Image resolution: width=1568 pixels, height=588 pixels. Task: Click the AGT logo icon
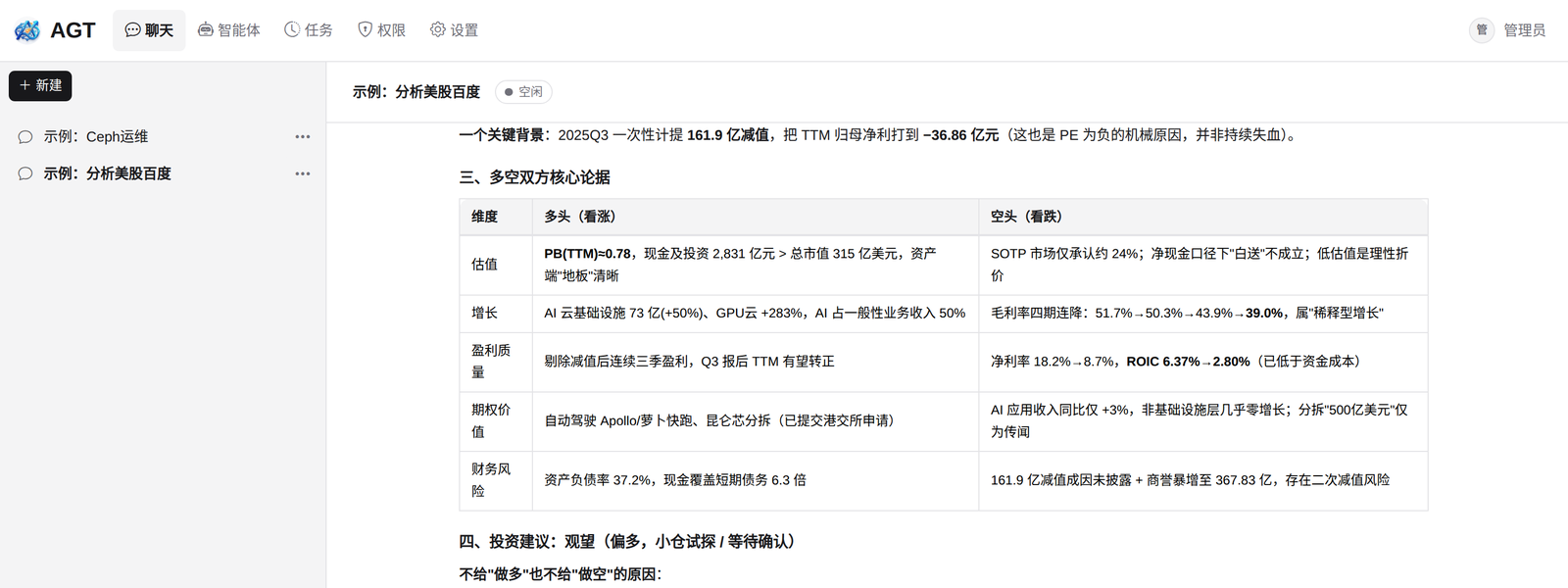27,30
